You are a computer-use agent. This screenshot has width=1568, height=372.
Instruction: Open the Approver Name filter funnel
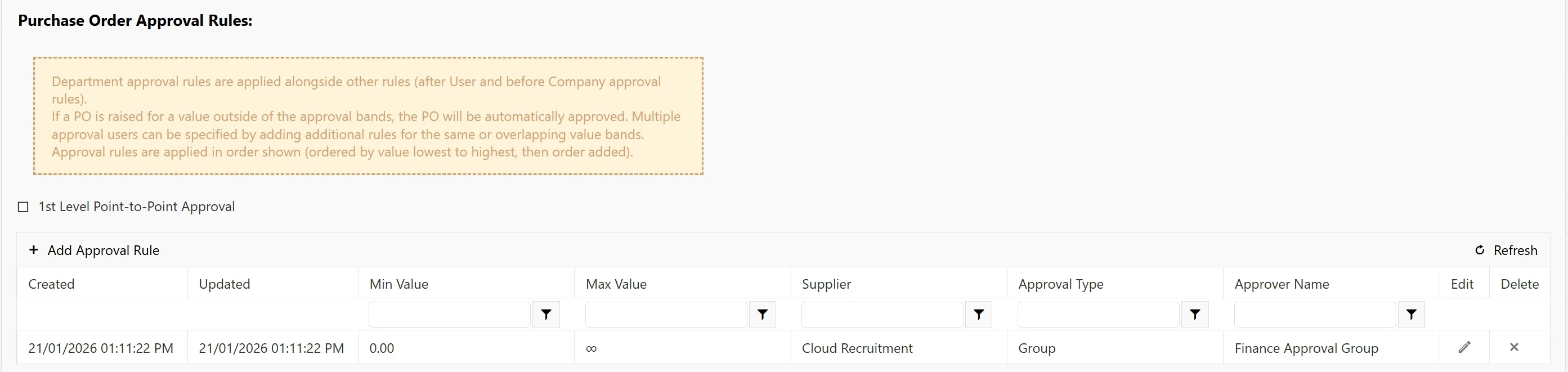pyautogui.click(x=1411, y=315)
